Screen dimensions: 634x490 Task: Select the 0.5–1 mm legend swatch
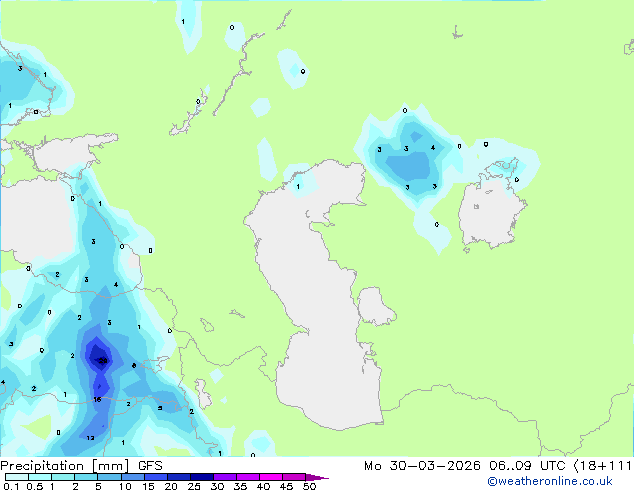click(x=40, y=477)
